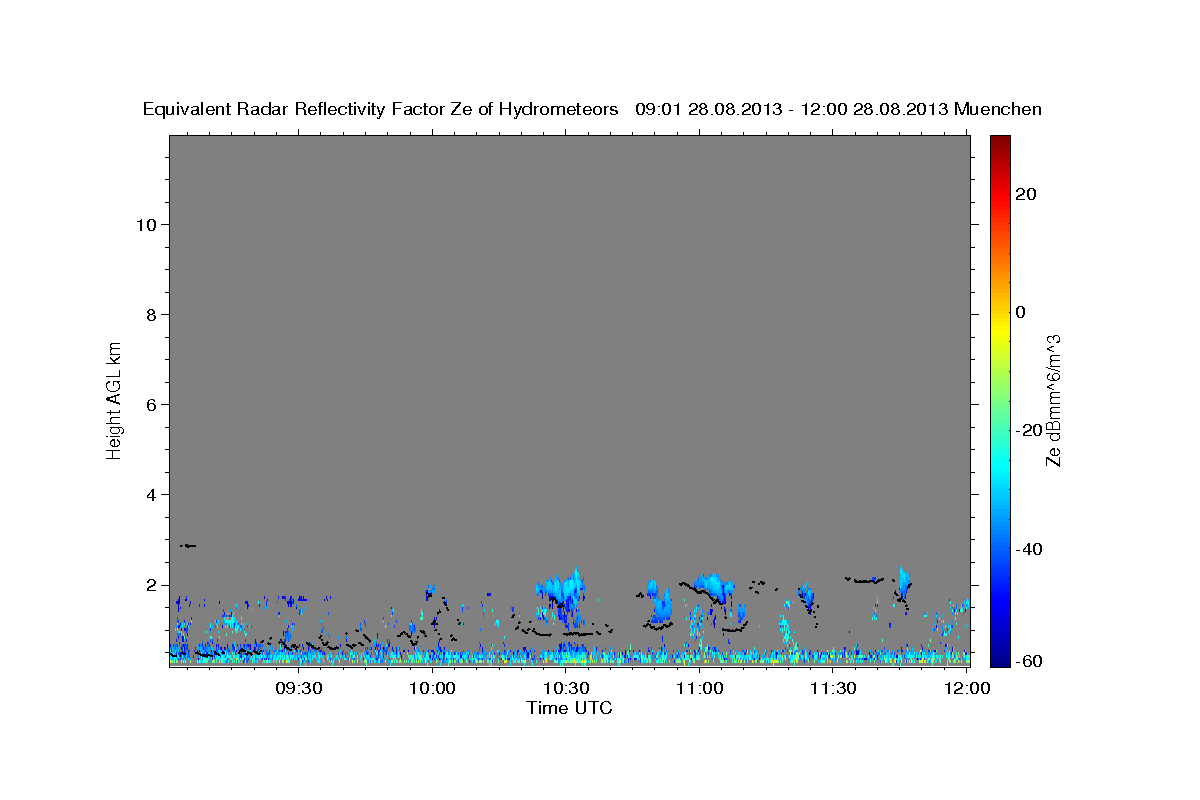Click the yellow section of the colorbar

(1000, 330)
